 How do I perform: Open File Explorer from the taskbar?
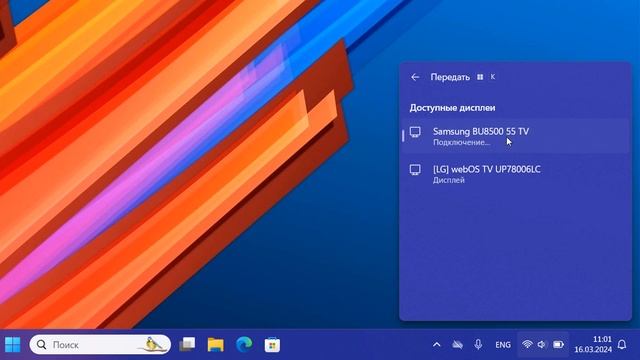pos(216,345)
